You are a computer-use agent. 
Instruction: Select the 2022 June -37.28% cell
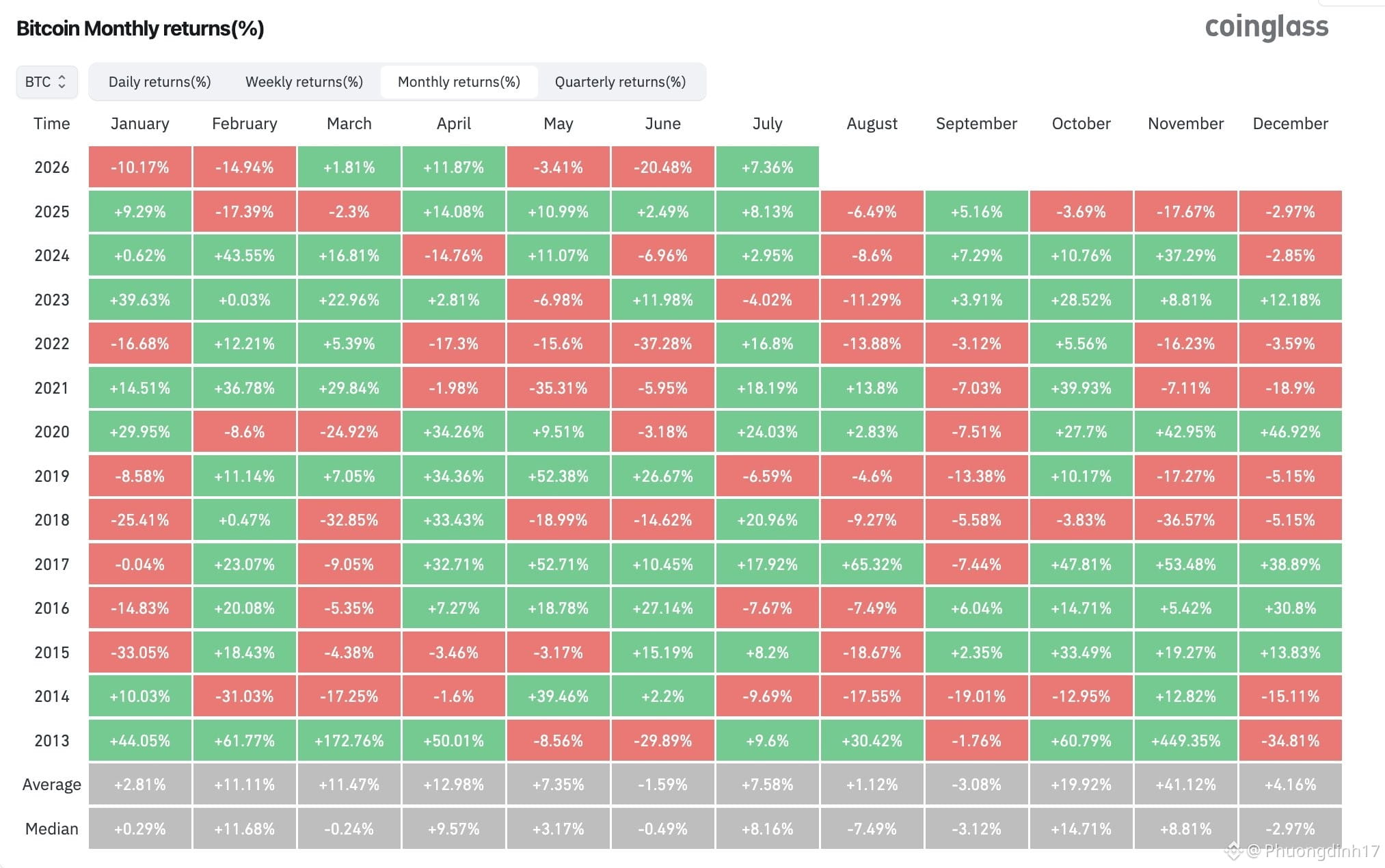[x=662, y=343]
